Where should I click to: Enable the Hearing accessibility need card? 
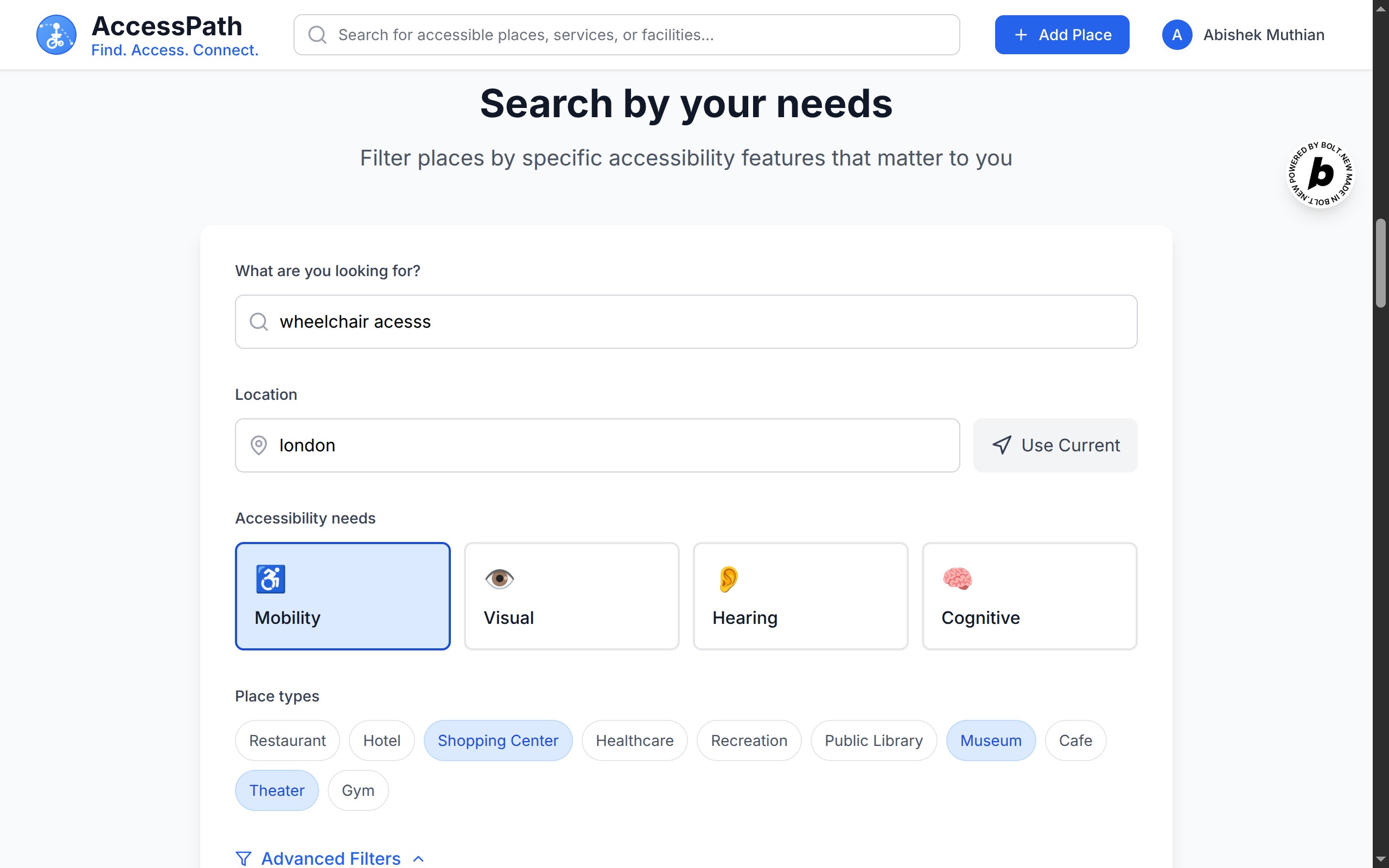coord(800,596)
